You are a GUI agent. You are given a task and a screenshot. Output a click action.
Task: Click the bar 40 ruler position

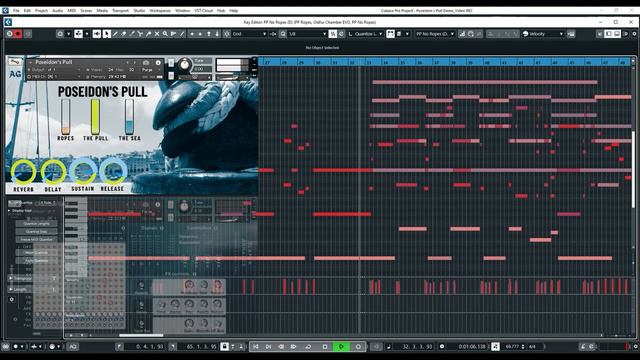click(487, 62)
